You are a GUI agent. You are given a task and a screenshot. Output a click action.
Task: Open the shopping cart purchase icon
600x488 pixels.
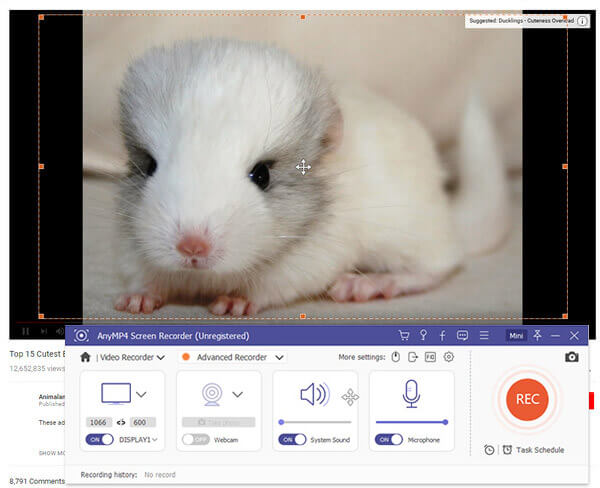point(403,335)
